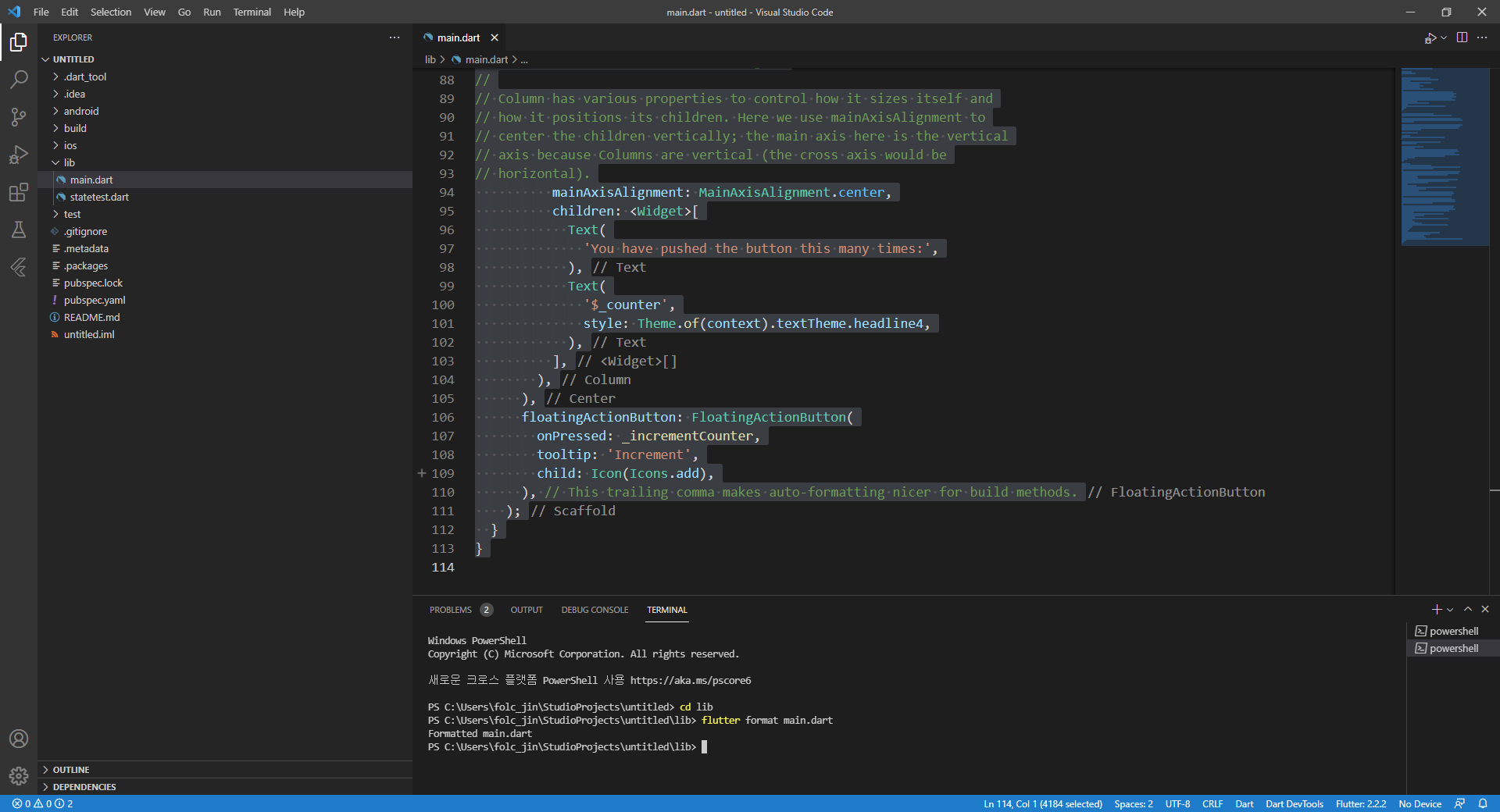Click the Run or Debug play icon
This screenshot has width=1500, height=812.
[x=1430, y=37]
